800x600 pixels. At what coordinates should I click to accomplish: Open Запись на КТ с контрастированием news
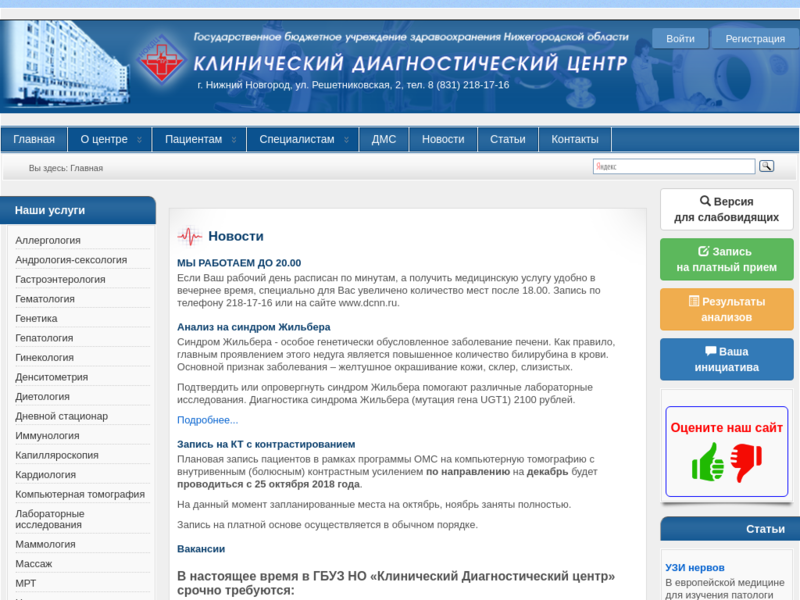[x=266, y=444]
